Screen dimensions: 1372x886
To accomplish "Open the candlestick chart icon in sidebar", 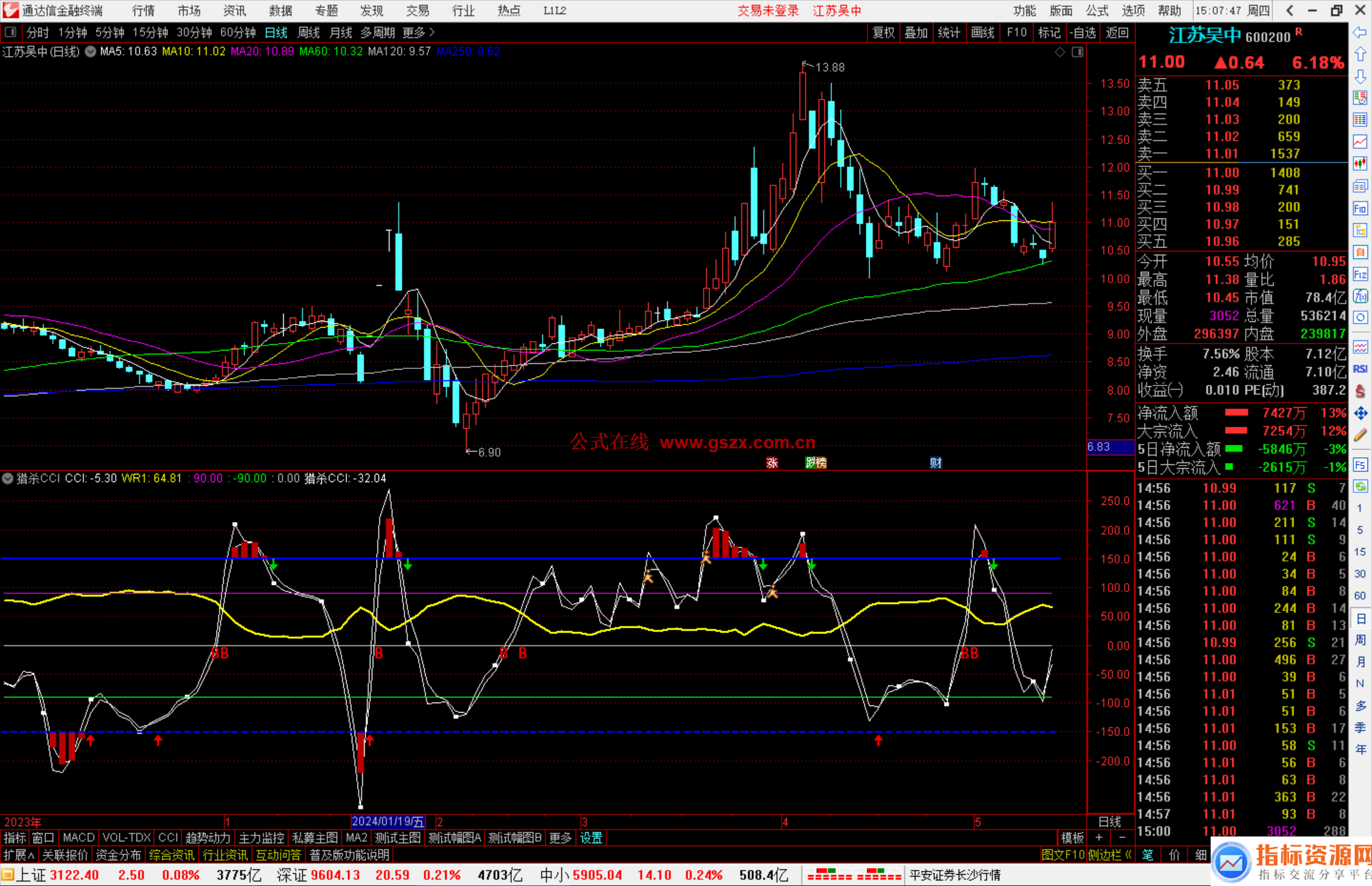I will pyautogui.click(x=1360, y=164).
